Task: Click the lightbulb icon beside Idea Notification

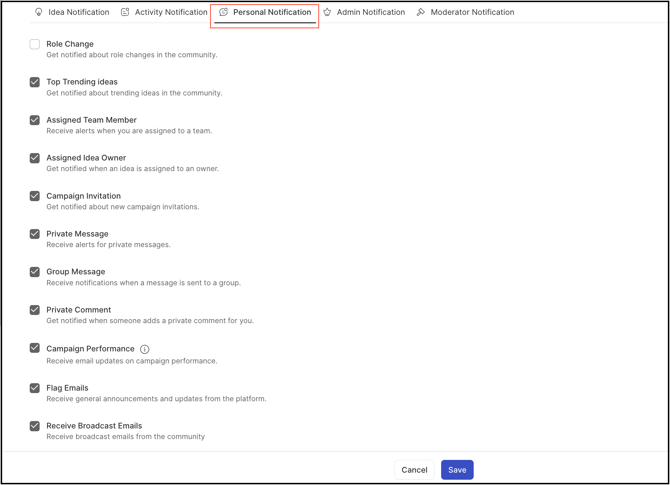Action: point(39,13)
